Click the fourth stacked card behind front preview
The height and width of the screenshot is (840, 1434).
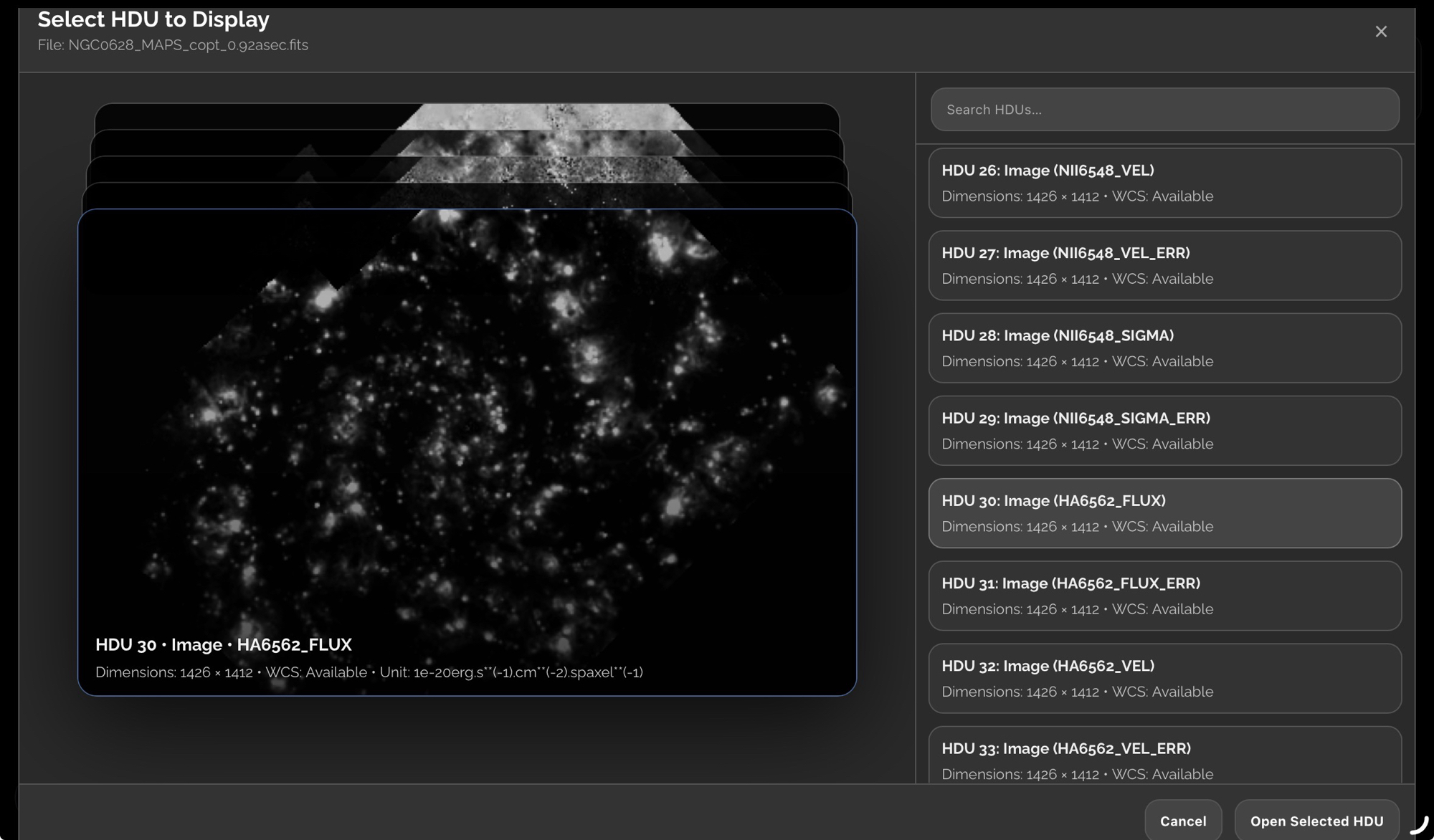[466, 196]
